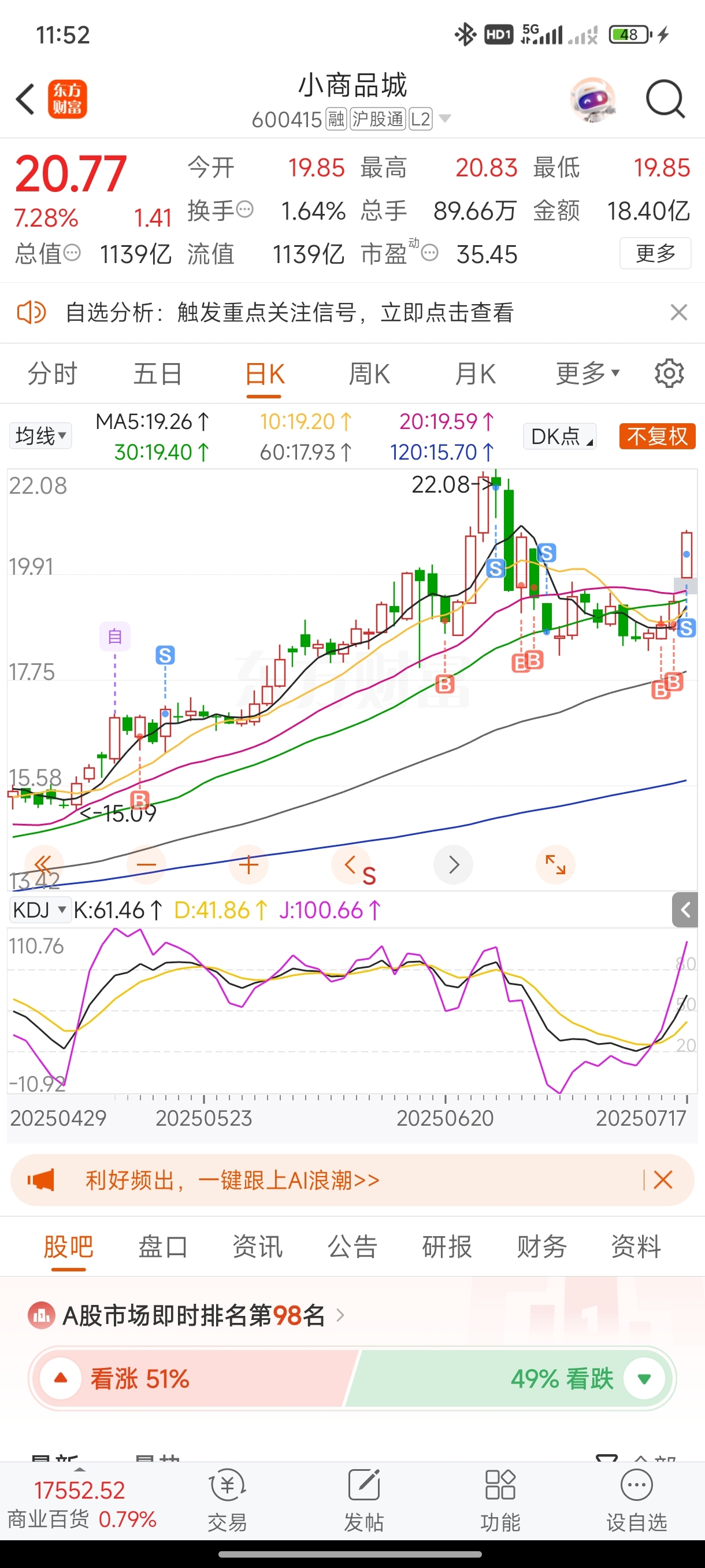The width and height of the screenshot is (705, 1568).
Task: Jump to previous S signal
Action: (x=351, y=864)
